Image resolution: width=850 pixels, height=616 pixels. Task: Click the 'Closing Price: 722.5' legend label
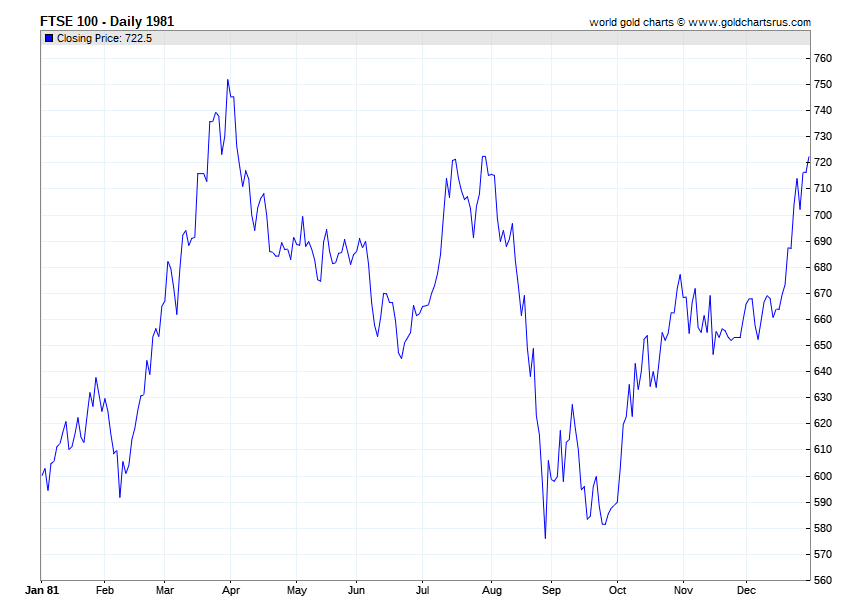point(104,38)
